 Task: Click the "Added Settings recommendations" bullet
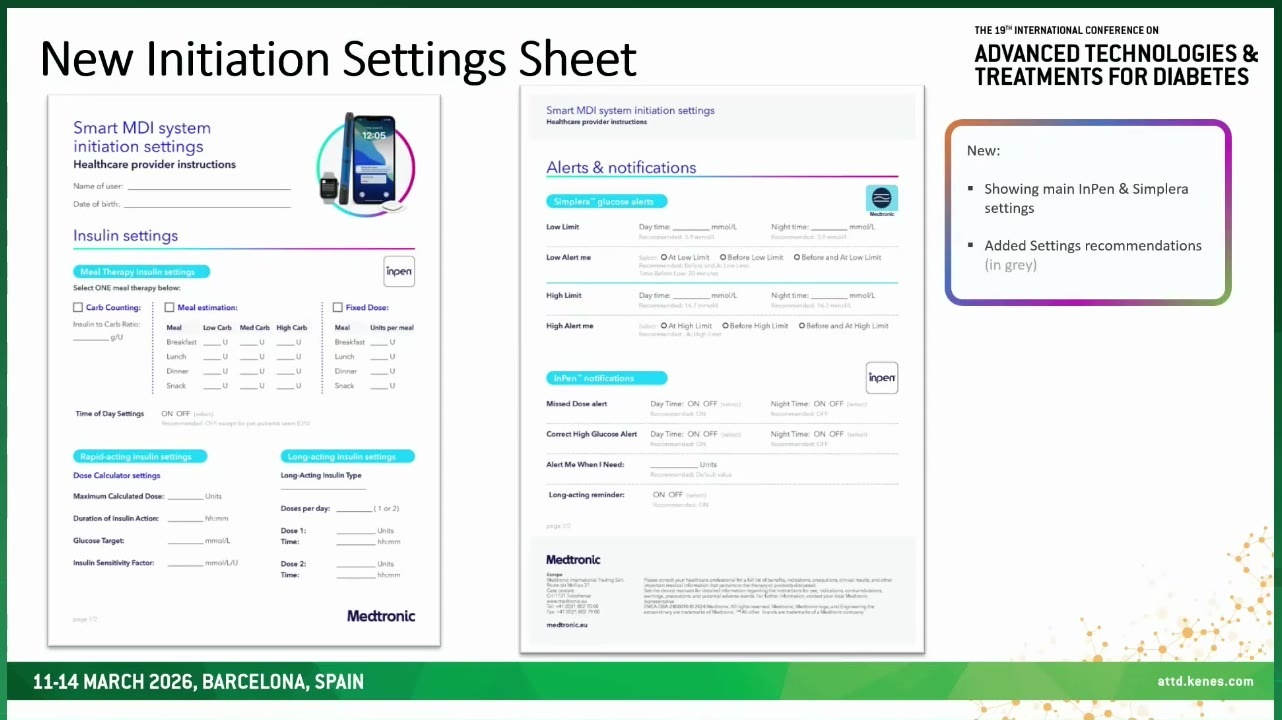point(1093,245)
